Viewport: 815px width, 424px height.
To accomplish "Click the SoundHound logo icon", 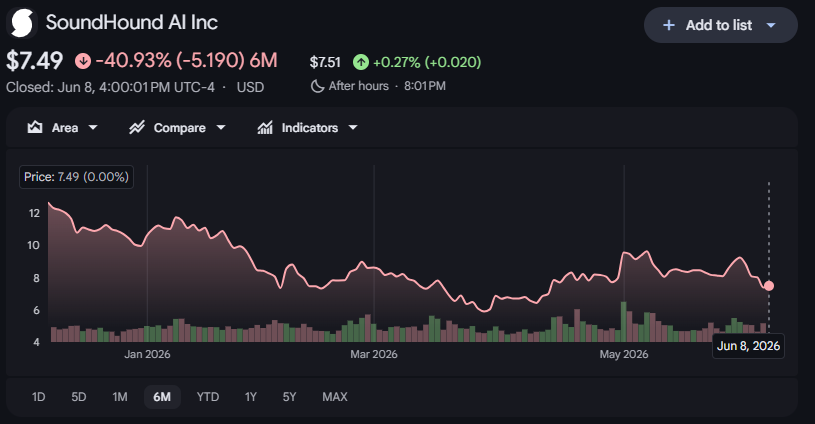I will click(x=22, y=23).
